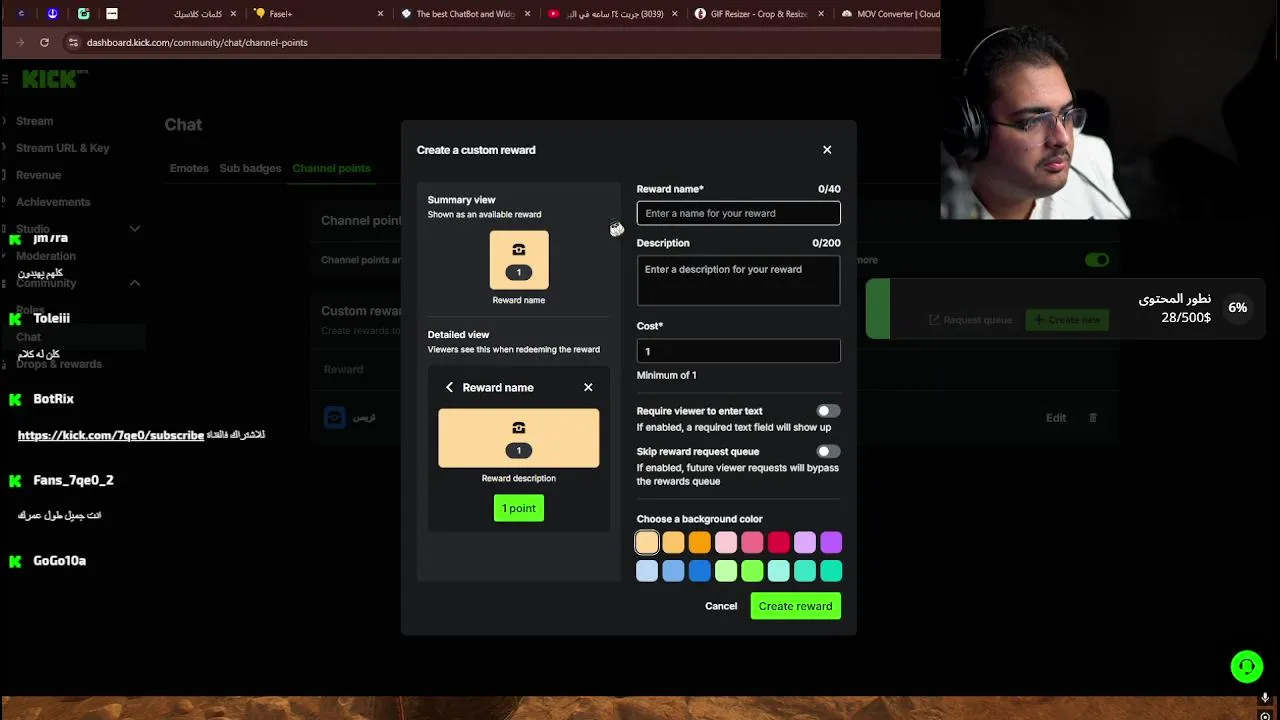Click the browser forward arrow
Viewport: 1280px width, 720px height.
[x=20, y=42]
